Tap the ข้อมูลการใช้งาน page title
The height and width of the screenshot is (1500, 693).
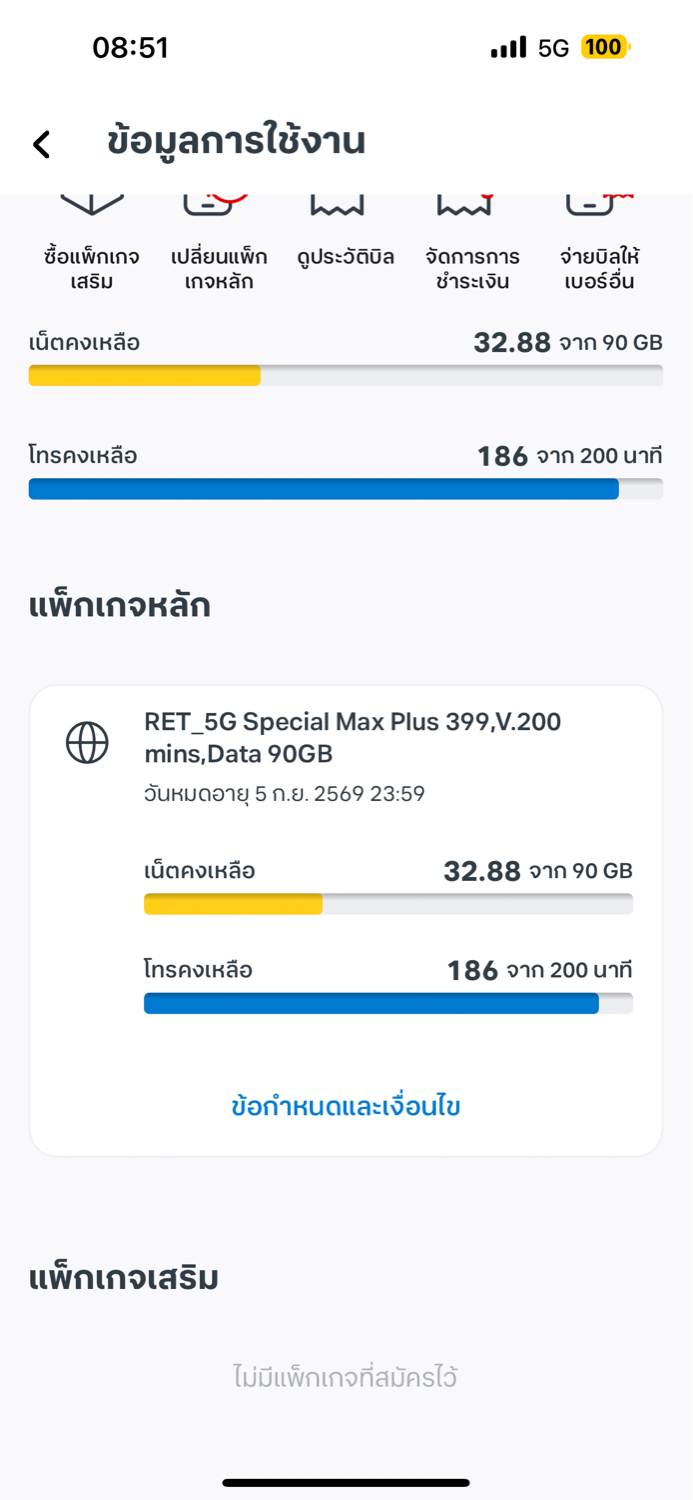pyautogui.click(x=236, y=142)
